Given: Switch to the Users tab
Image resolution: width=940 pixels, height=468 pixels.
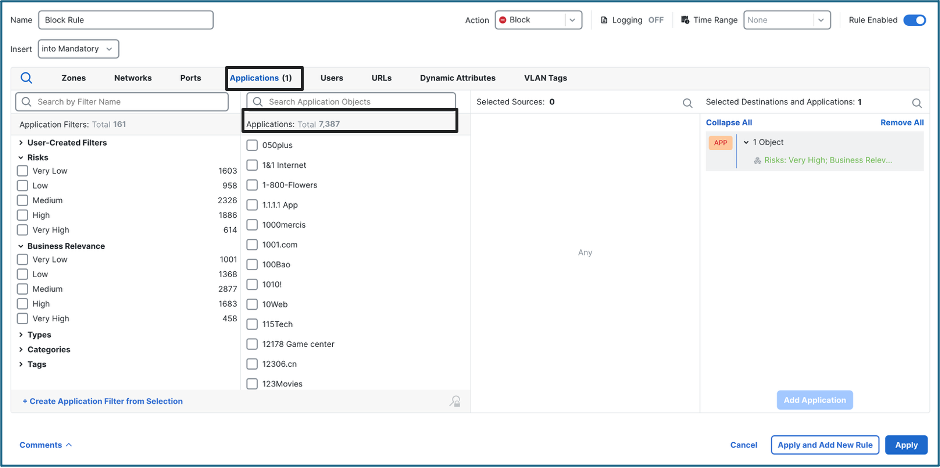Looking at the screenshot, I should click(x=332, y=78).
